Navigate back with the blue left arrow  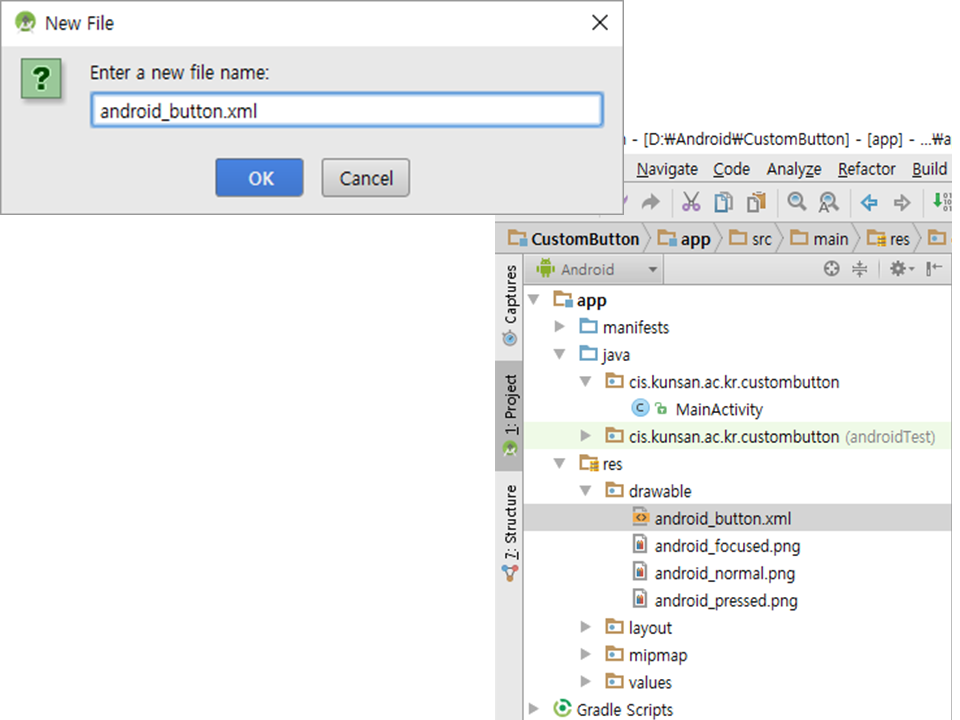point(869,203)
